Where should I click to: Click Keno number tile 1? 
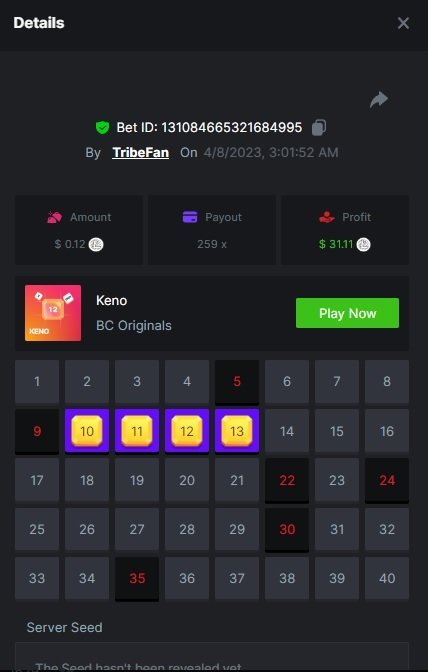[37, 381]
